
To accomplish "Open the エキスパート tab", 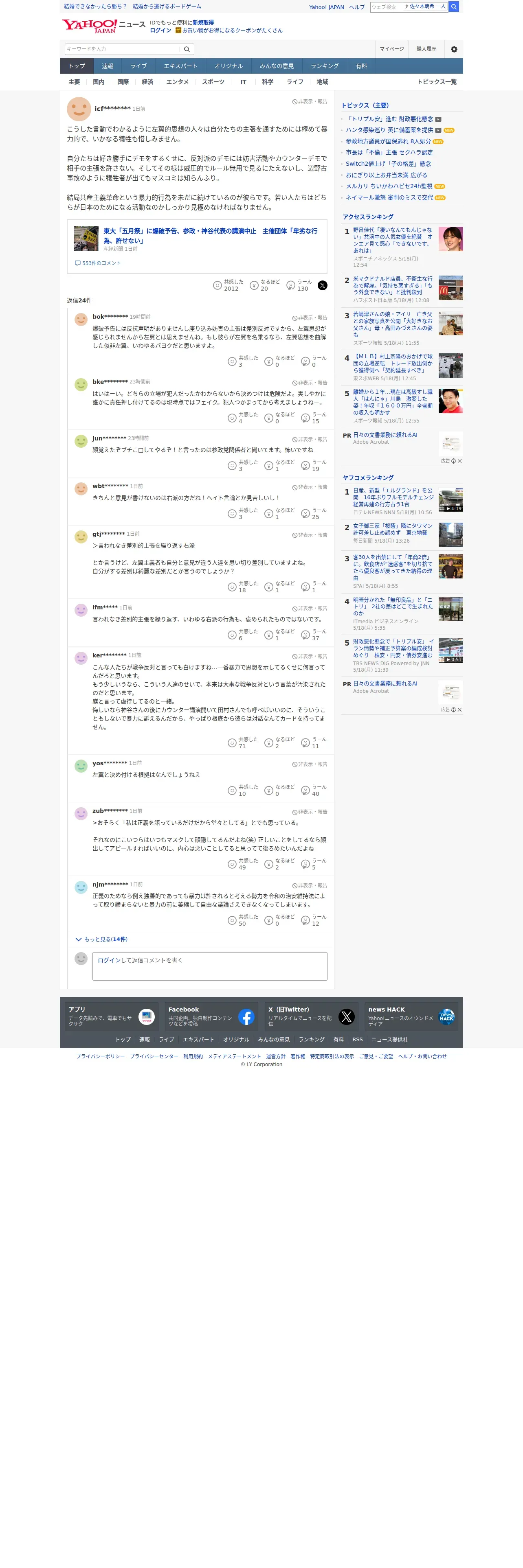I will click(180, 66).
